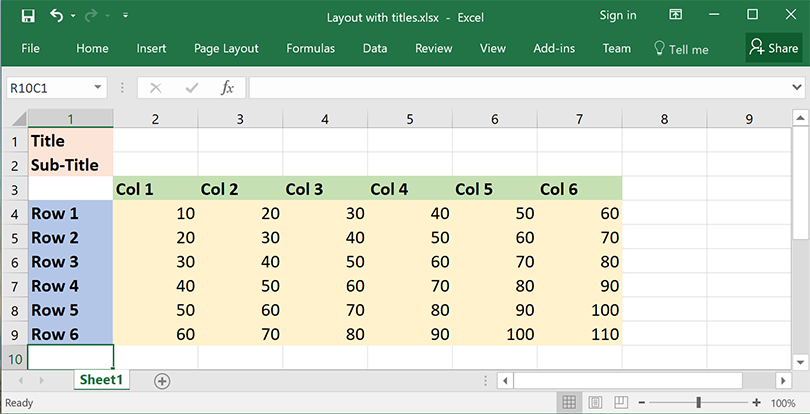
Task: Open the View tab
Action: pyautogui.click(x=492, y=49)
